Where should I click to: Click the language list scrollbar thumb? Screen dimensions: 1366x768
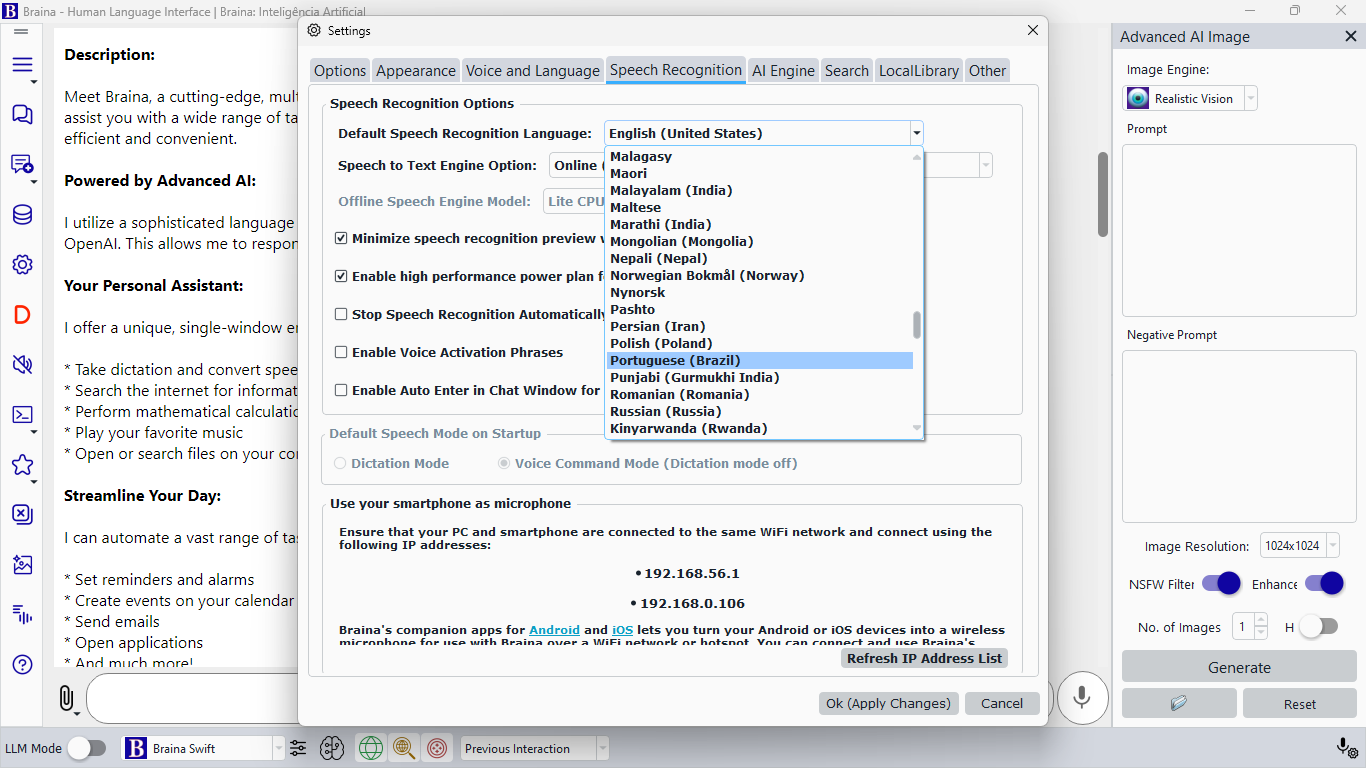(x=917, y=325)
